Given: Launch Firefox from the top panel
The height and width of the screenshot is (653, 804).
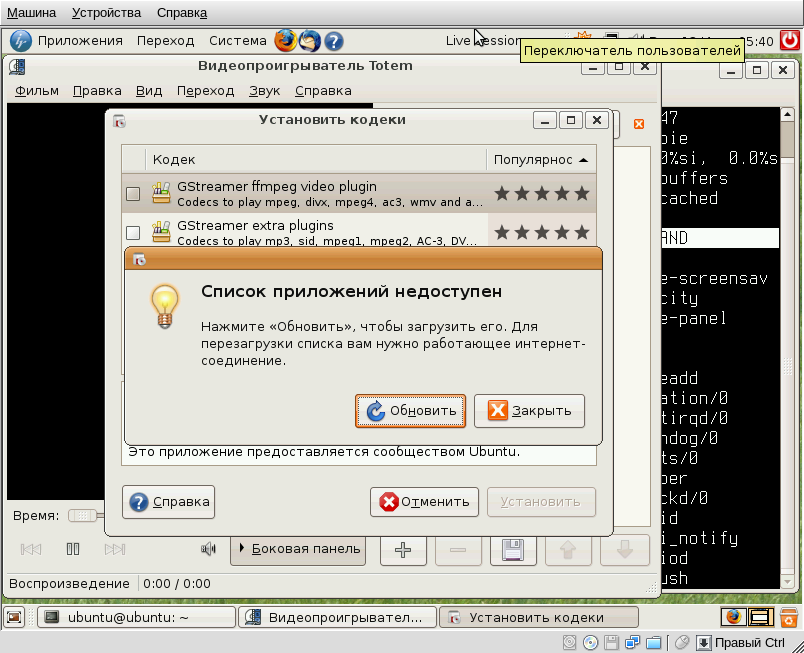Looking at the screenshot, I should coord(286,41).
